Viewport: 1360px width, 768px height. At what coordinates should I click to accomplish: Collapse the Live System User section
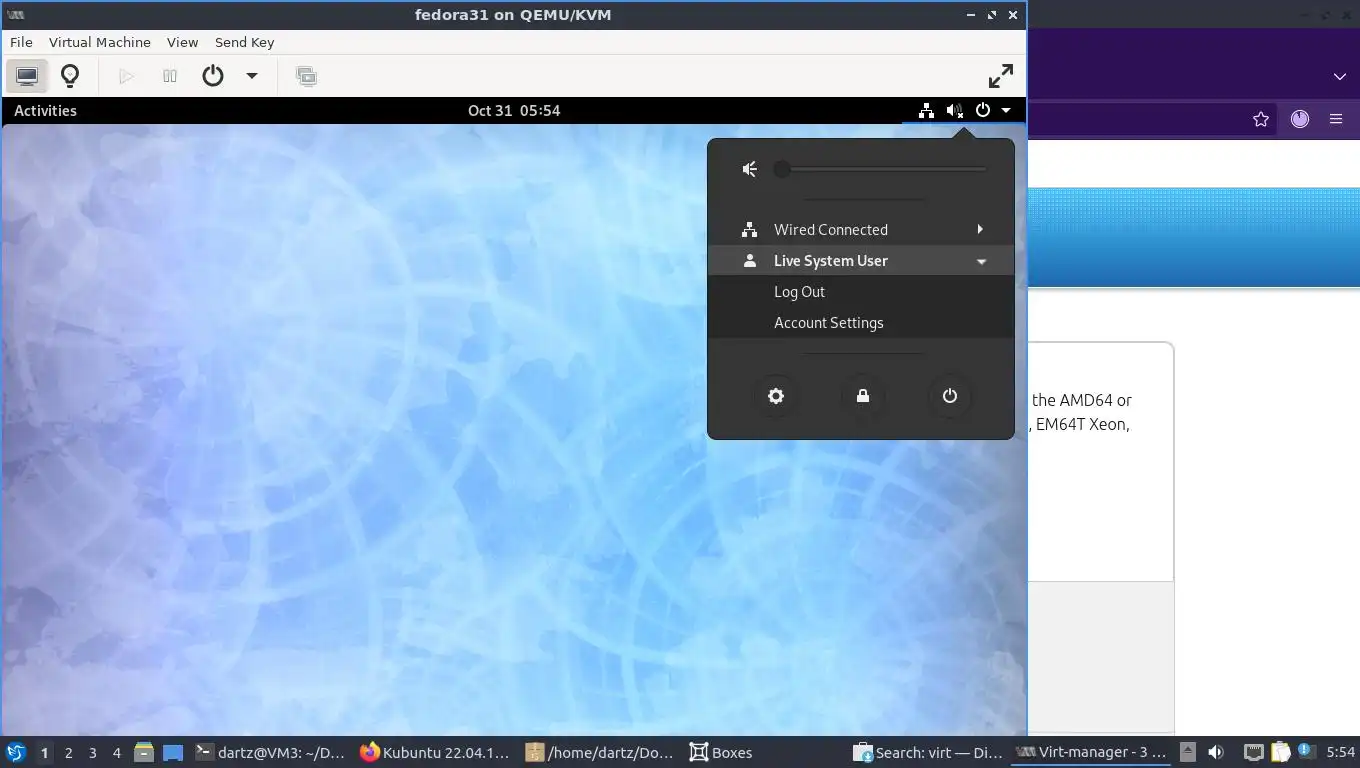[861, 260]
